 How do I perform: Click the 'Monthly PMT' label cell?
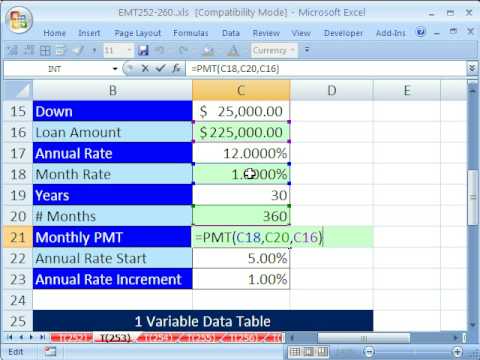113,237
